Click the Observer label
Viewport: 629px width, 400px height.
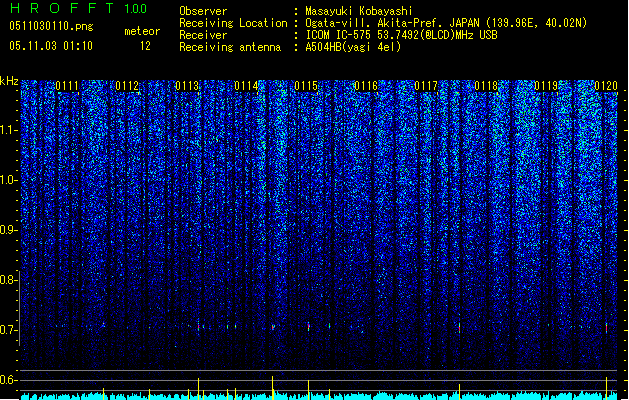point(203,11)
